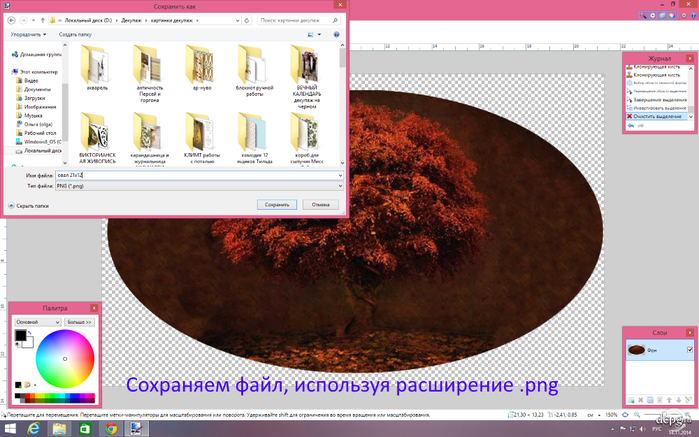Select the ар-нуво folder
Viewport: 699px width, 437px height.
pos(202,68)
